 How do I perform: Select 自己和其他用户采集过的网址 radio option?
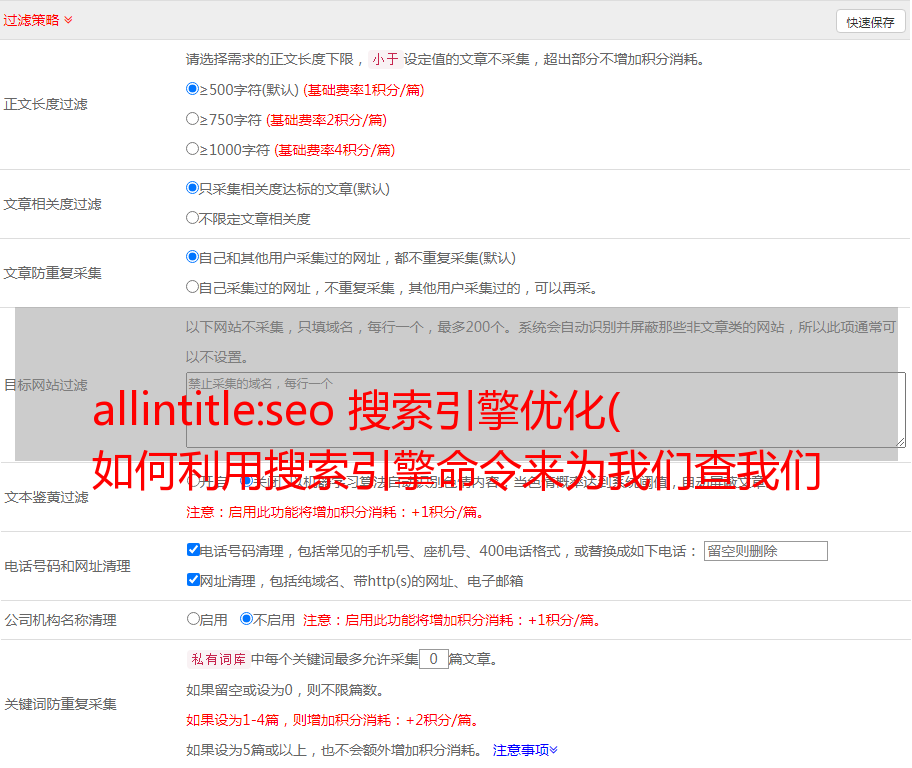(192, 257)
